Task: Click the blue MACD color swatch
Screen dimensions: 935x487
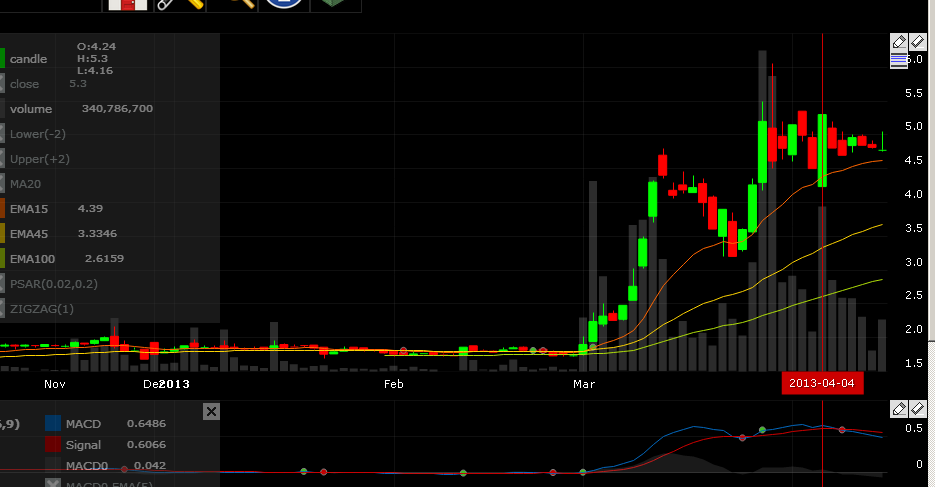Action: (53, 423)
